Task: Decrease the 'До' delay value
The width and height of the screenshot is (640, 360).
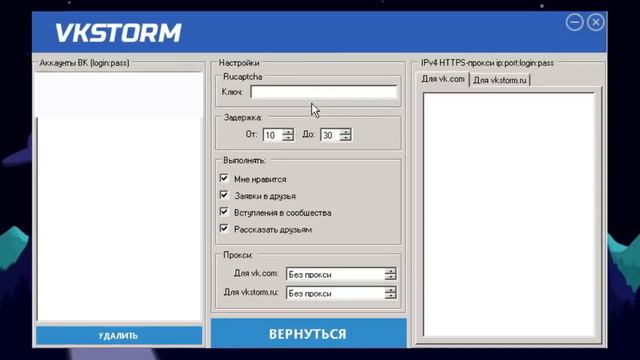Action: pyautogui.click(x=346, y=138)
